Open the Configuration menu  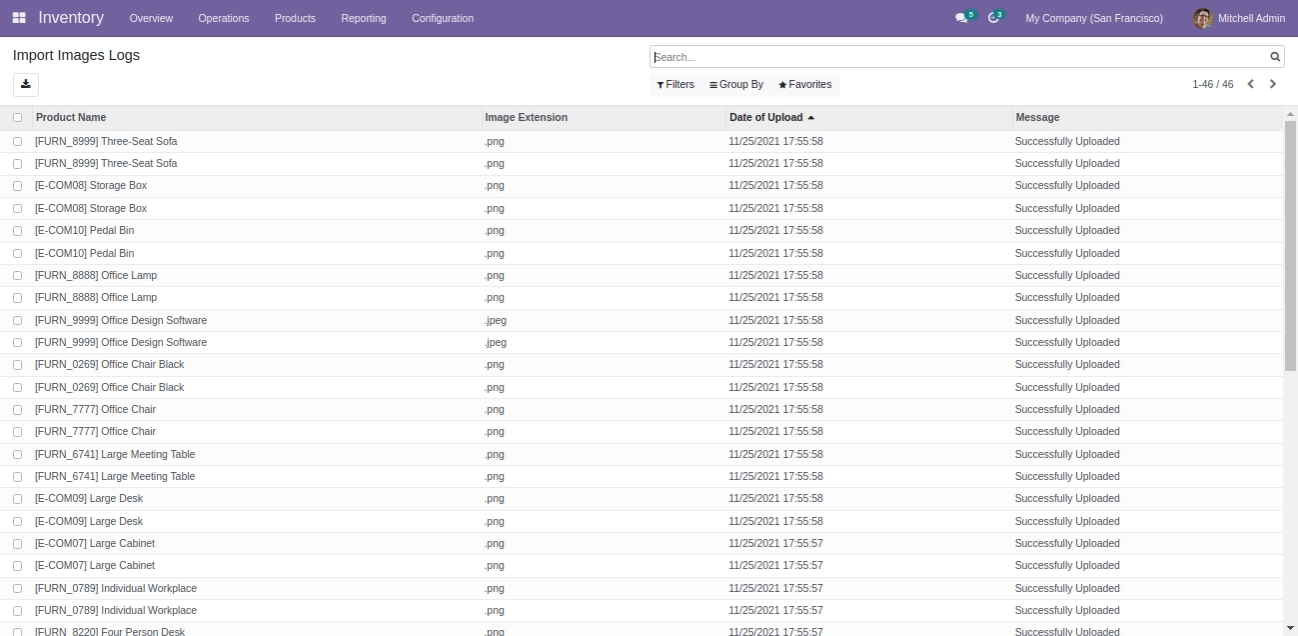(442, 18)
